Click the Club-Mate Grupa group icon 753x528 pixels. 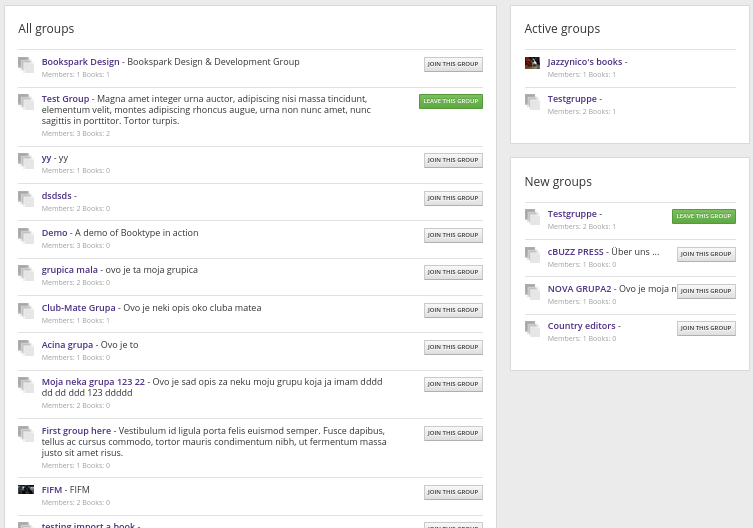pyautogui.click(x=26, y=311)
